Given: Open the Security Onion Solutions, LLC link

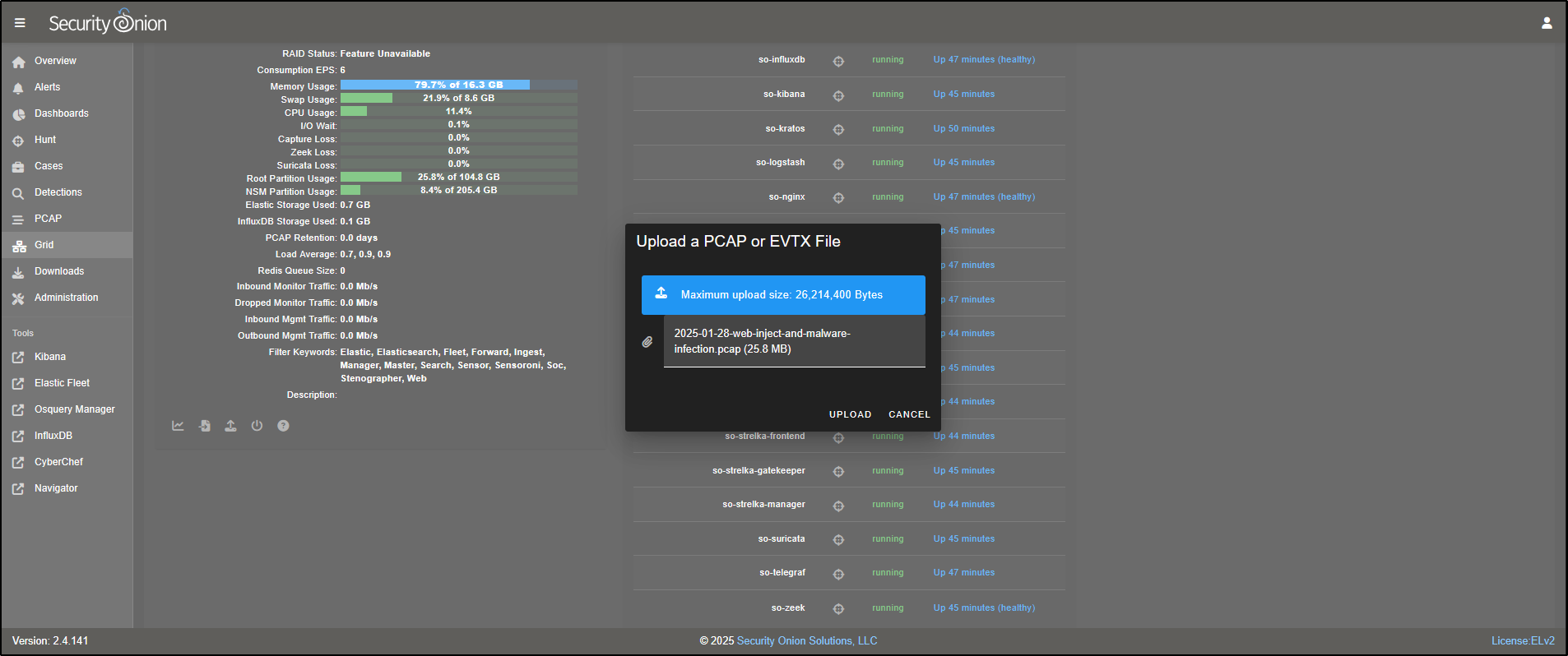Looking at the screenshot, I should tap(806, 641).
